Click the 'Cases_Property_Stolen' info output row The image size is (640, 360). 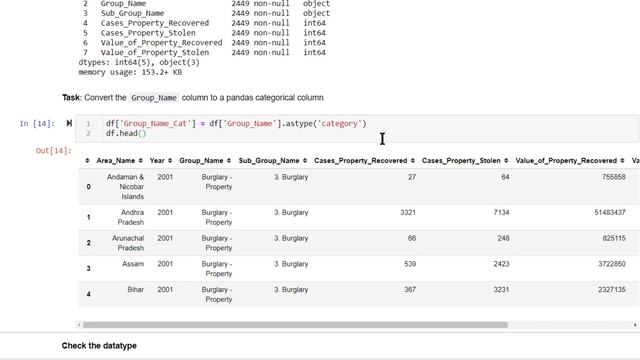204,33
